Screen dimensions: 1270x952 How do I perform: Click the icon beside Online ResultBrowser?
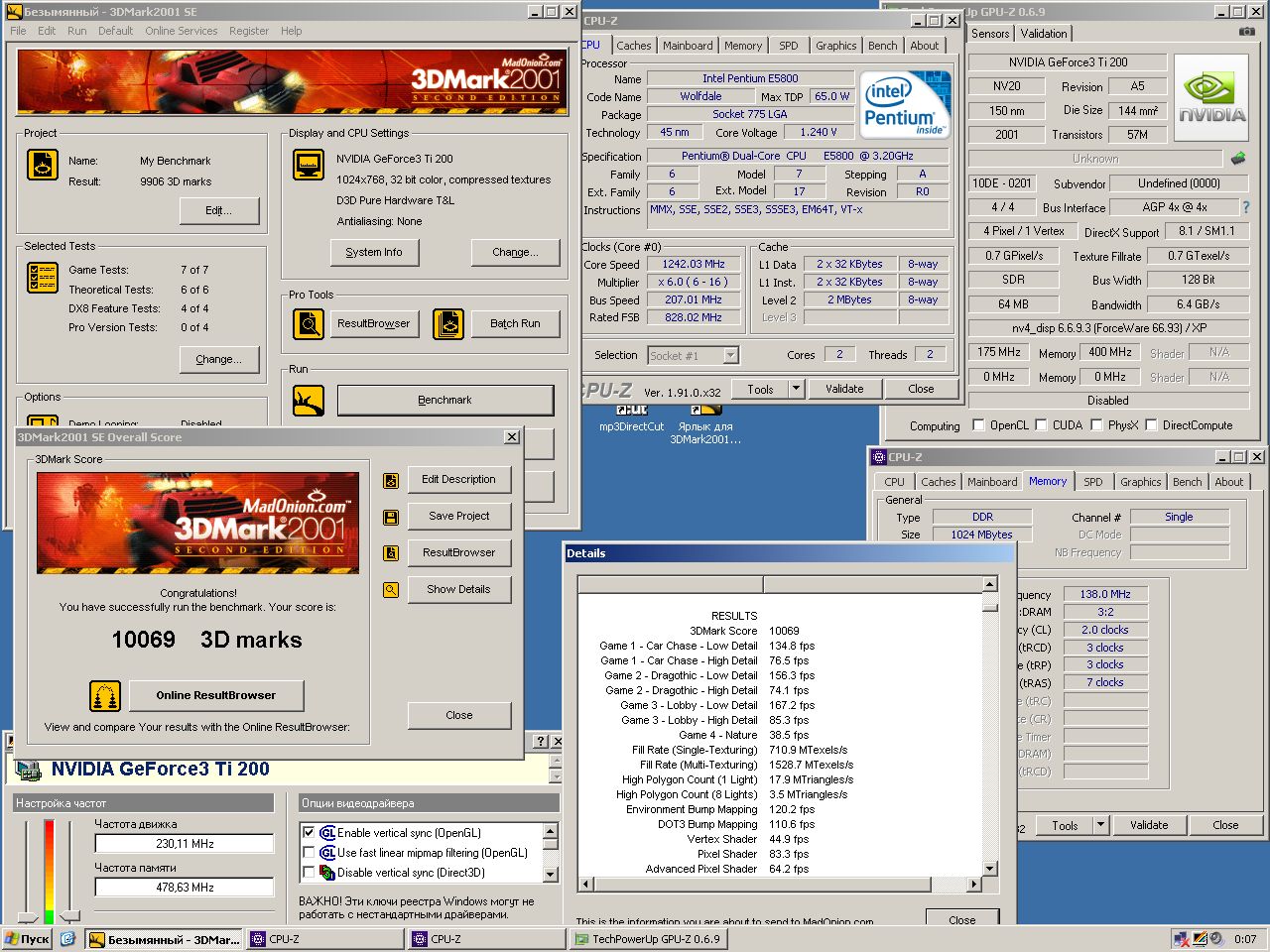tap(105, 696)
